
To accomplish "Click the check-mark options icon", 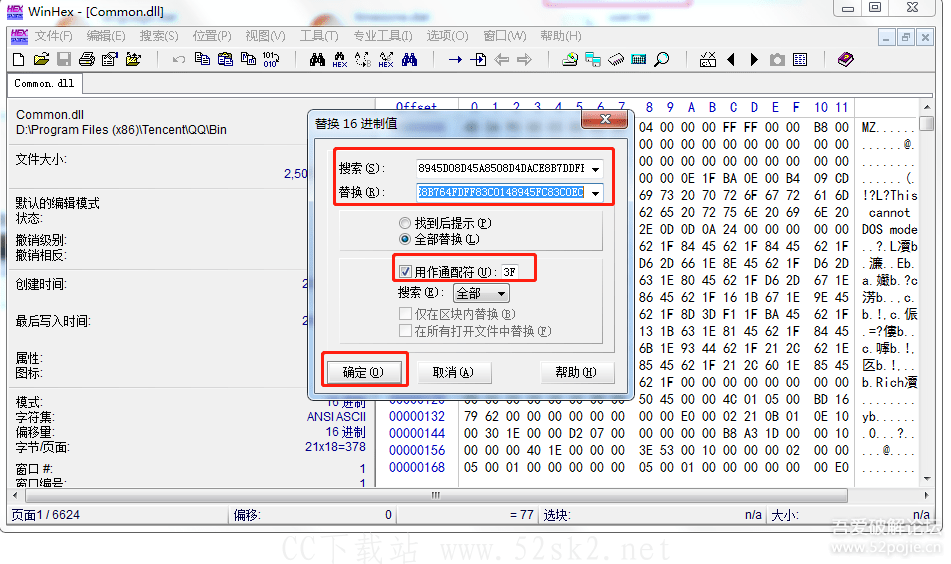I will point(708,59).
